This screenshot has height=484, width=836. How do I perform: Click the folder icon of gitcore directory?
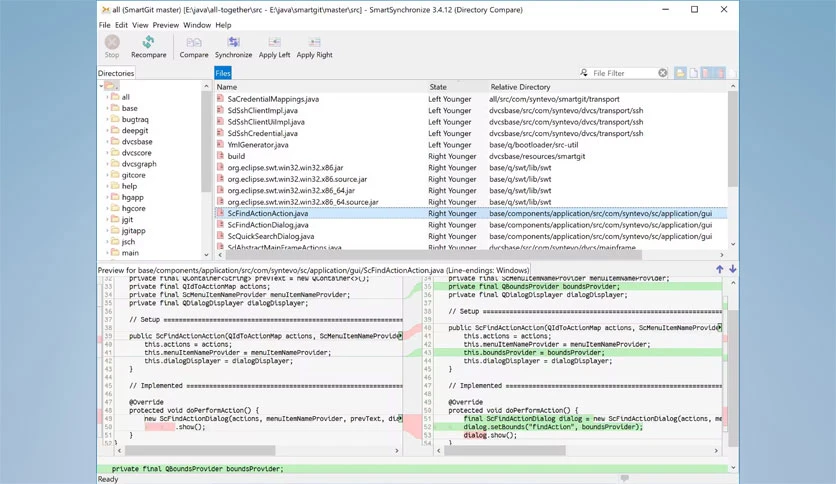[x=115, y=174]
